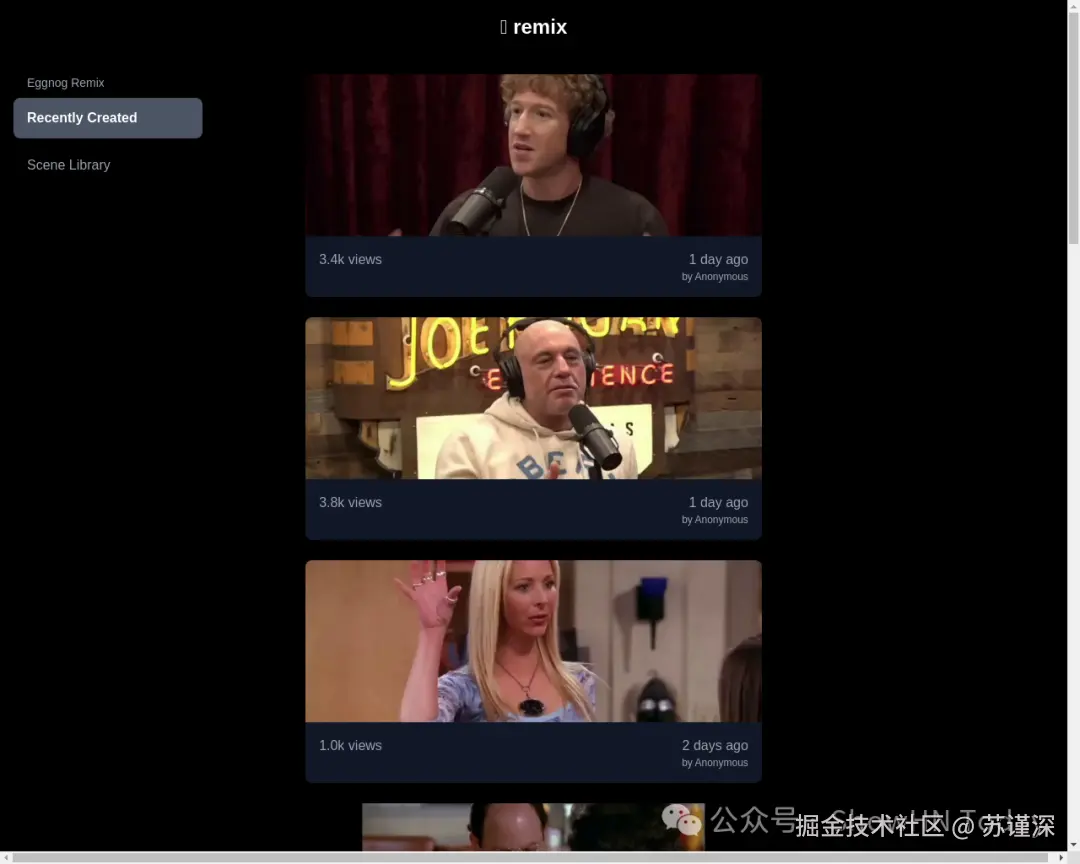Viewport: 1080px width, 864px height.
Task: Click the horizontal scroll left arrow
Action: point(6,858)
